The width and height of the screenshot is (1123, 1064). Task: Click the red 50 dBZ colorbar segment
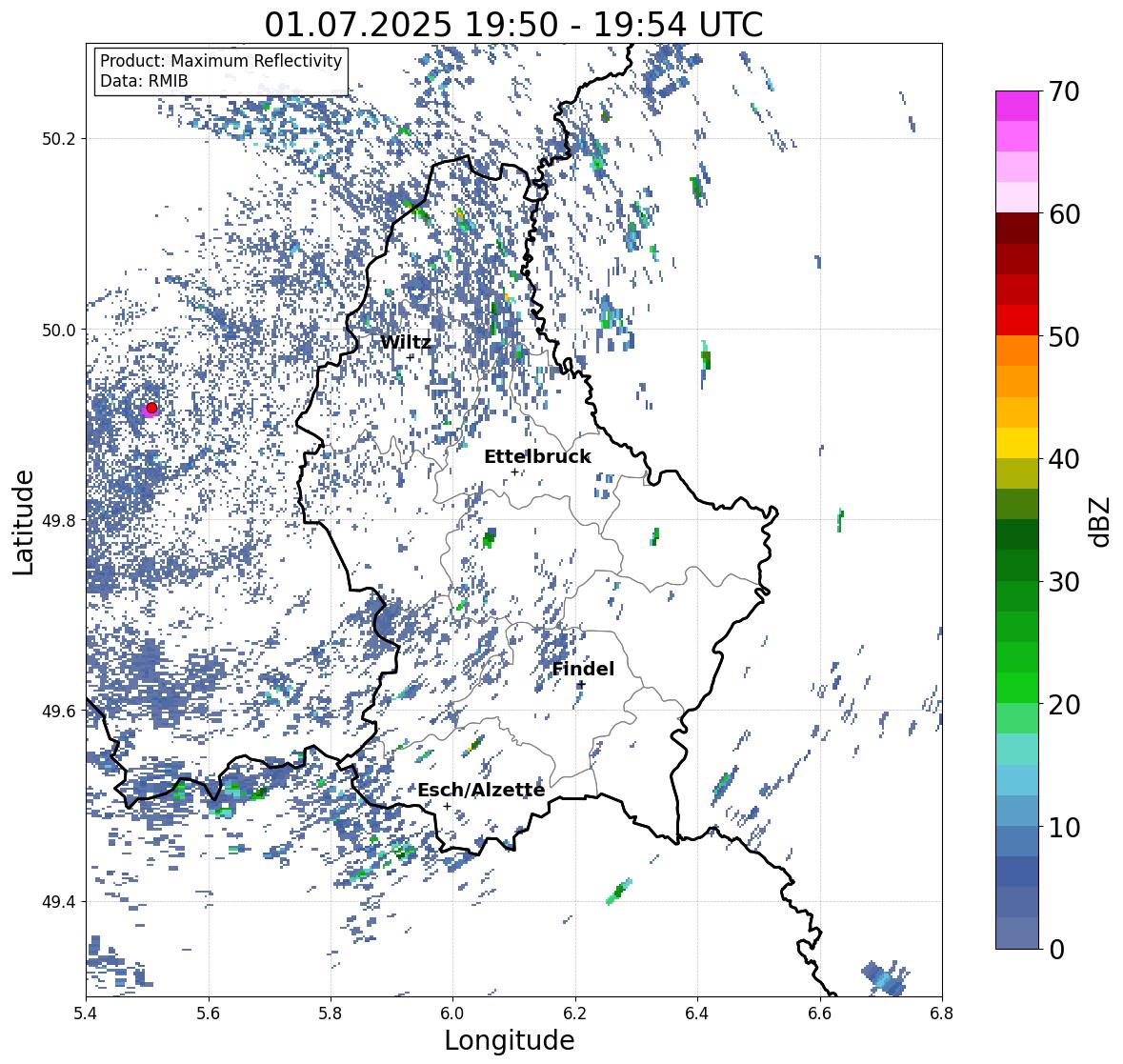point(1017,320)
